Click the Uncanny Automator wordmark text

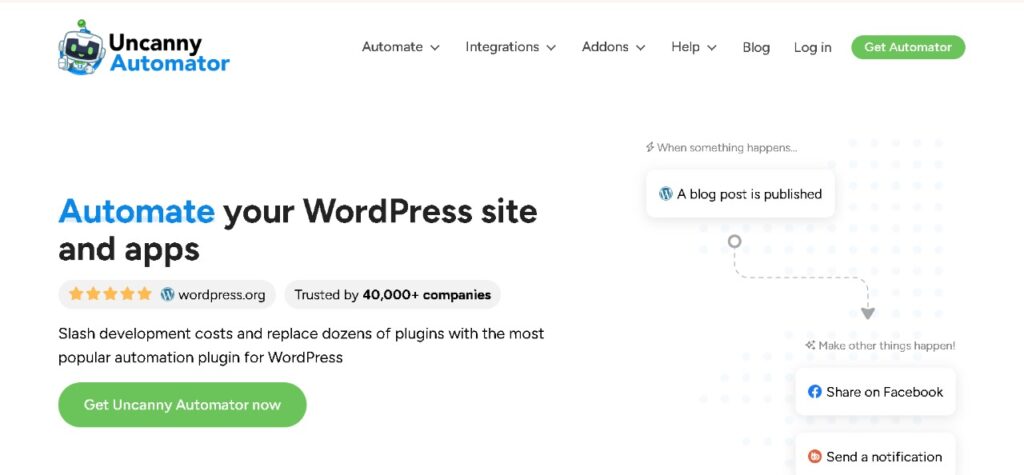pos(170,54)
